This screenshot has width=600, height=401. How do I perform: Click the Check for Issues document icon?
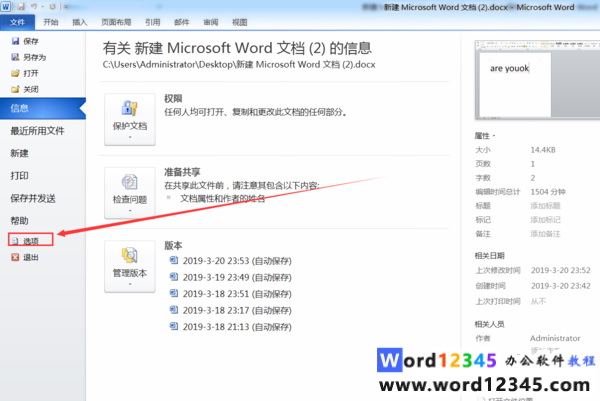point(129,182)
